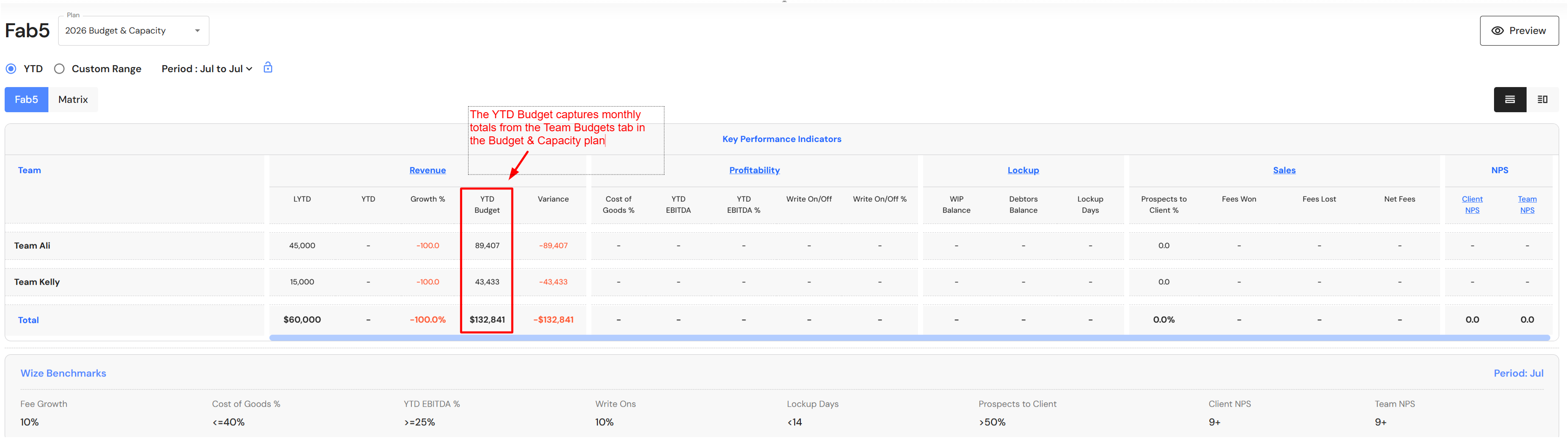
Task: Expand the Period: Jul to Jul dropdown
Action: pyautogui.click(x=207, y=69)
